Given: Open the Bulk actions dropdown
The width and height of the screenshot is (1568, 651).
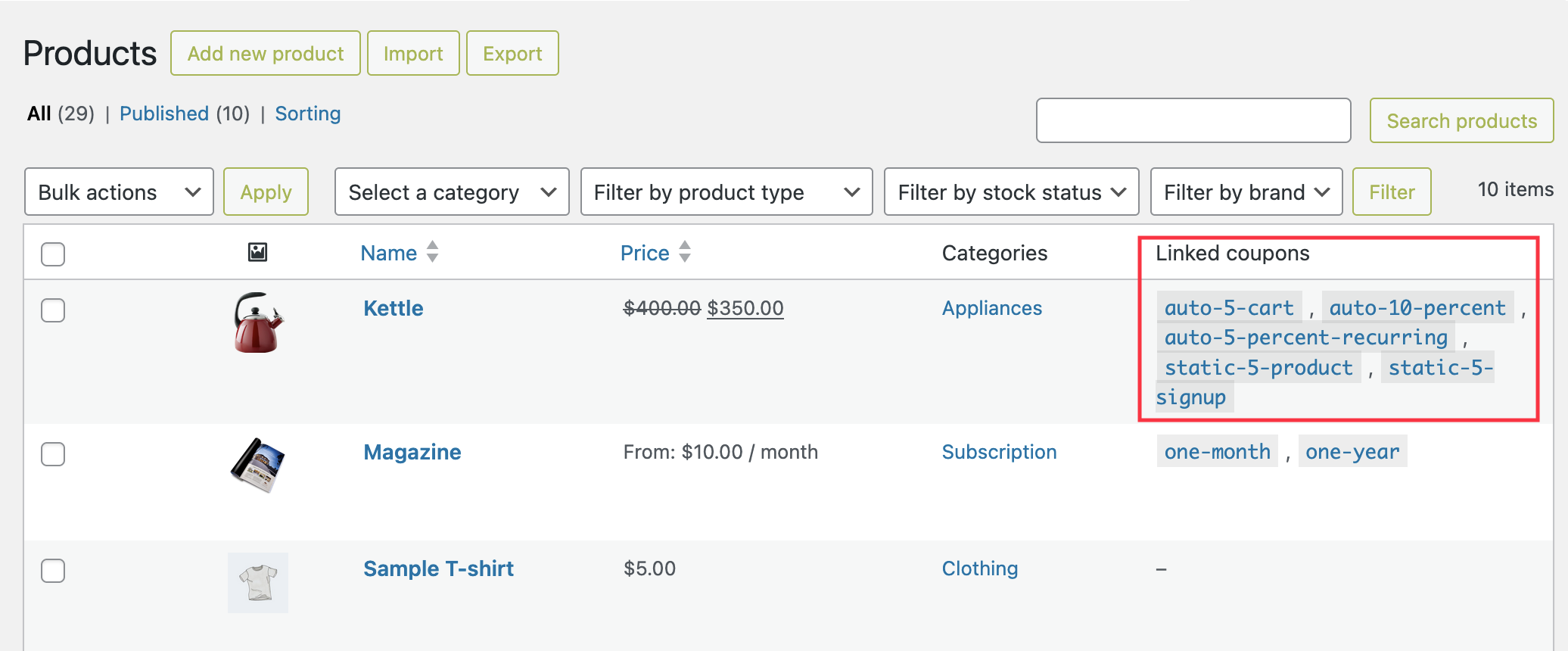Looking at the screenshot, I should (119, 192).
